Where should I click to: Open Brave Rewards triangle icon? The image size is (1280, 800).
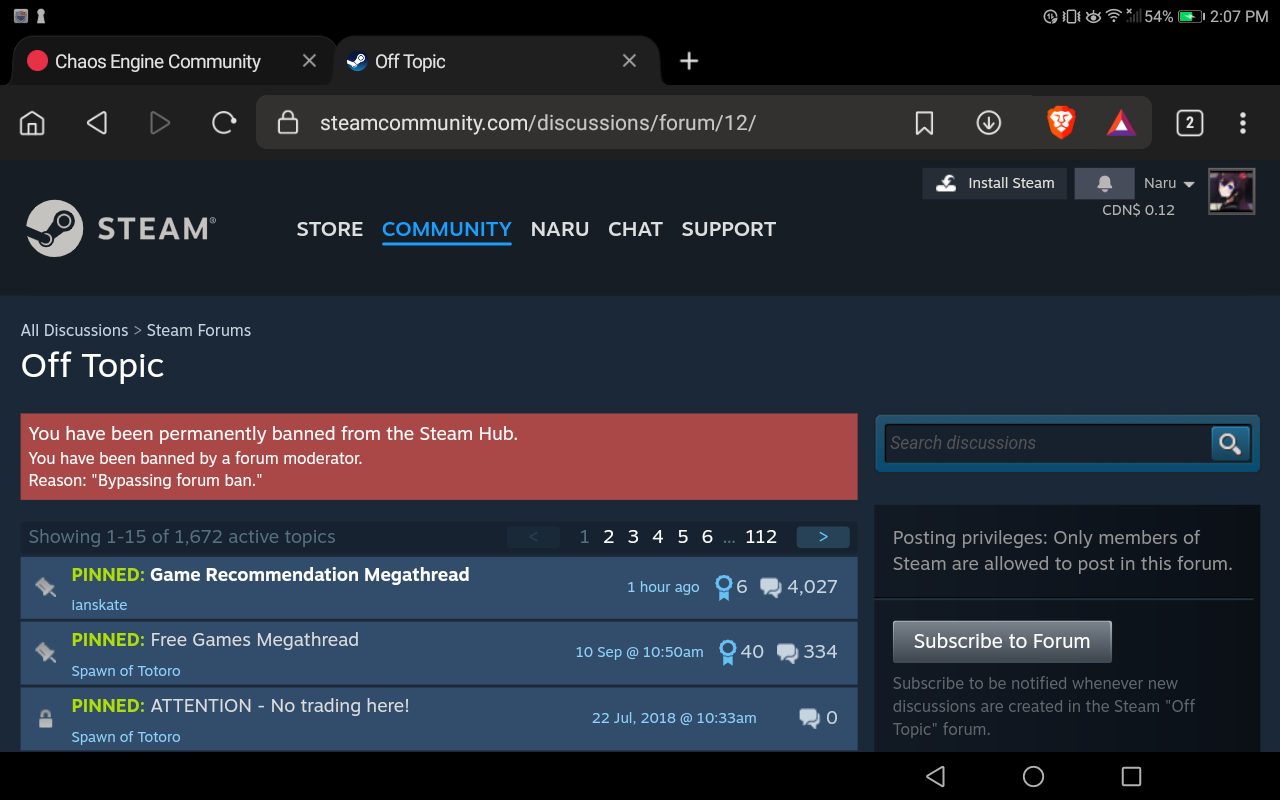pyautogui.click(x=1121, y=123)
